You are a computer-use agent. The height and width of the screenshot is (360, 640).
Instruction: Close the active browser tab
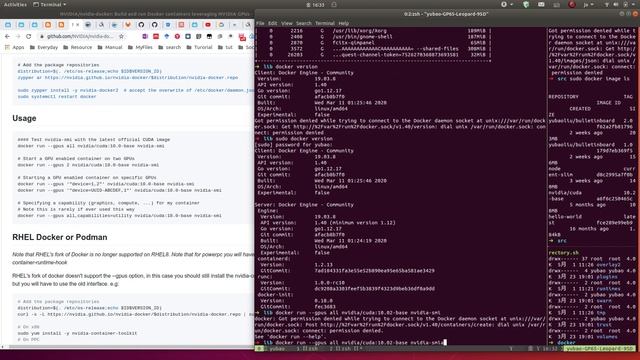pyautogui.click(x=77, y=25)
